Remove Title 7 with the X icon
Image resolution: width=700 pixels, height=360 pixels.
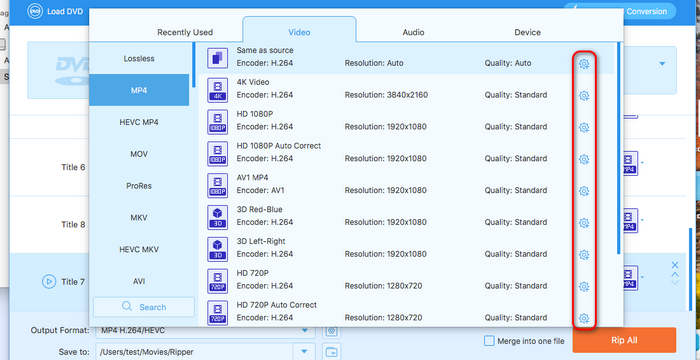pos(675,265)
